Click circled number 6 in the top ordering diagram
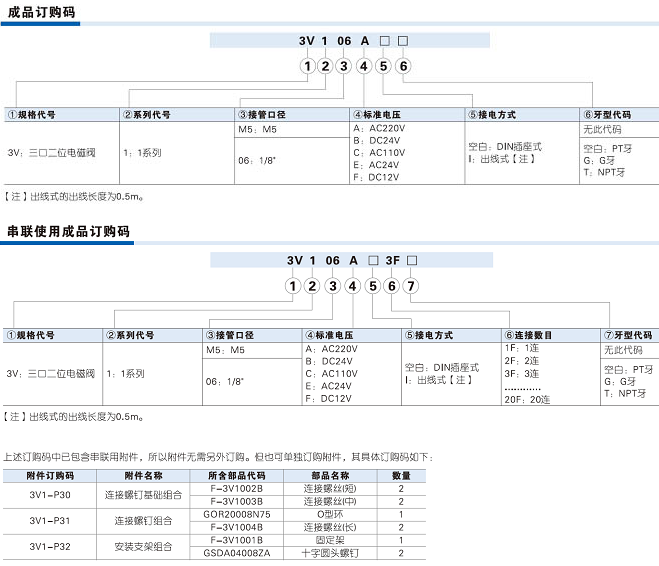The height and width of the screenshot is (566, 659). pos(403,66)
